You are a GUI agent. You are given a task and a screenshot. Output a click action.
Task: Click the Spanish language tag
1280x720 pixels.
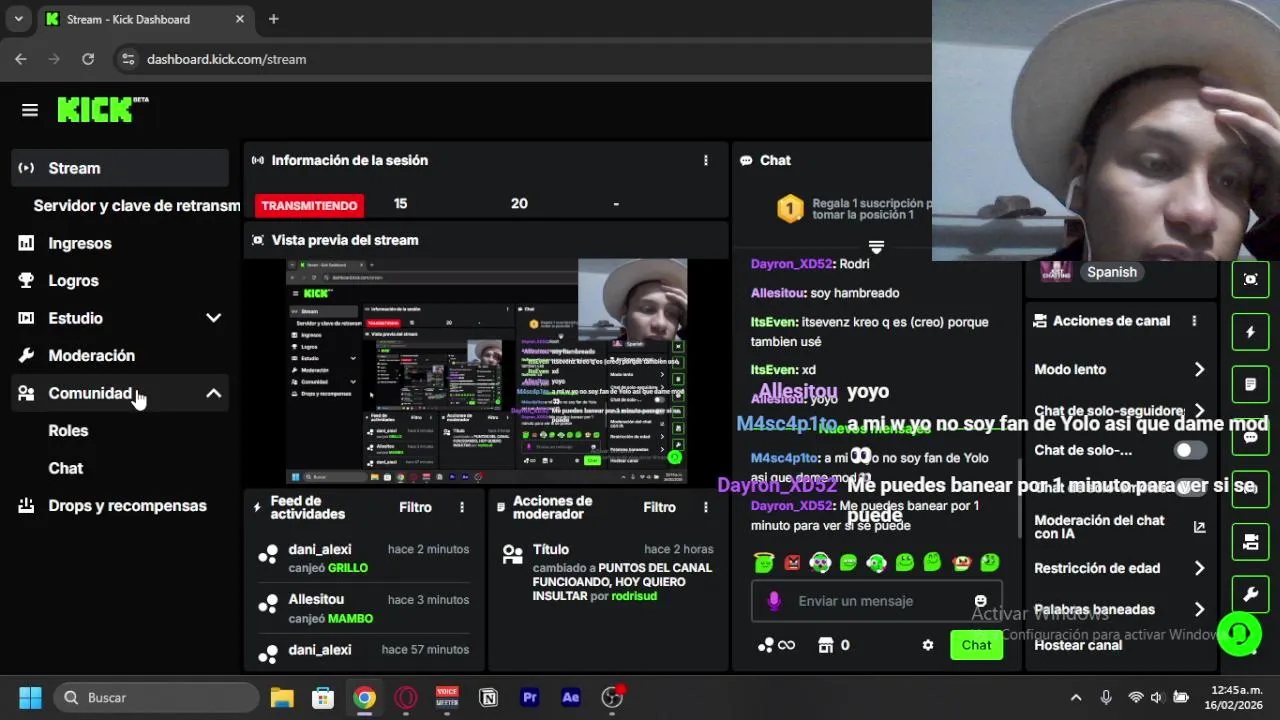[1112, 272]
